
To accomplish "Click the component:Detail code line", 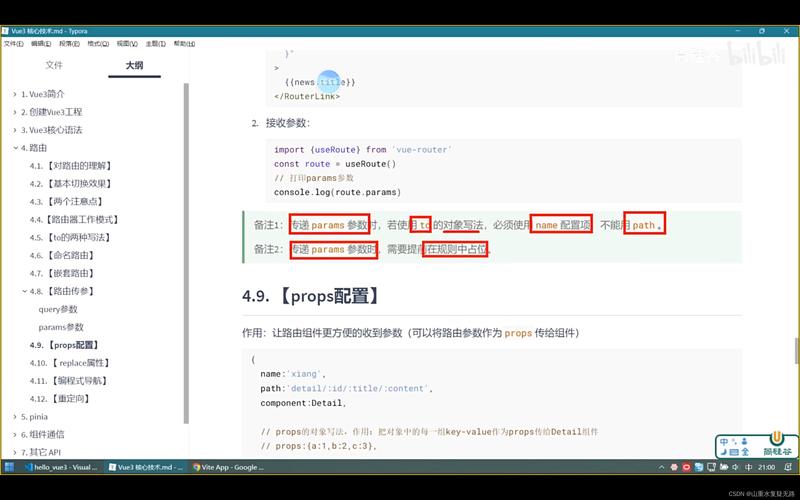I will click(303, 403).
